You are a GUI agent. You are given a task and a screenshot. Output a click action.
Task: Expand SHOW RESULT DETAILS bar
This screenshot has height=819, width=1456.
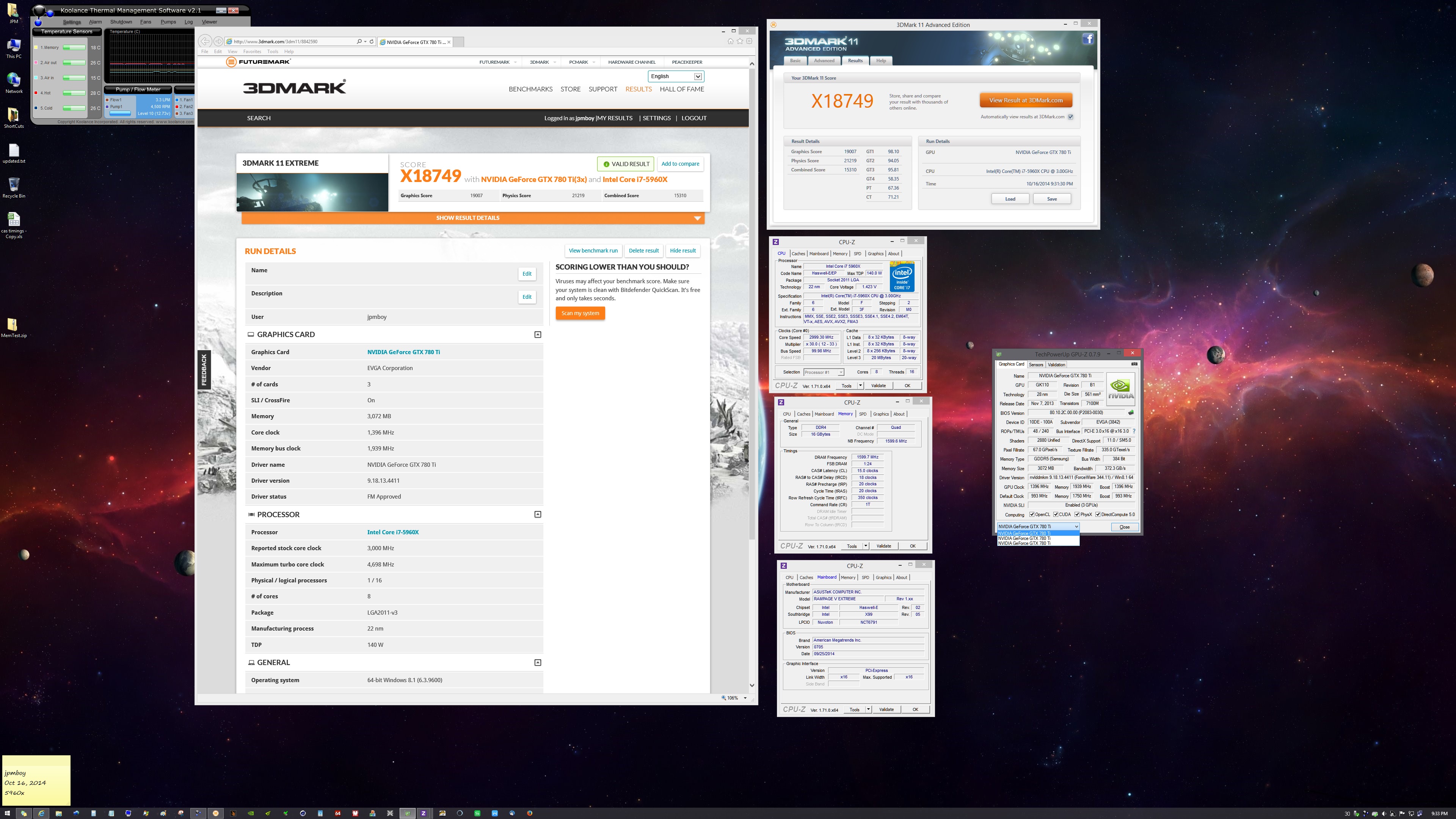[x=472, y=218]
